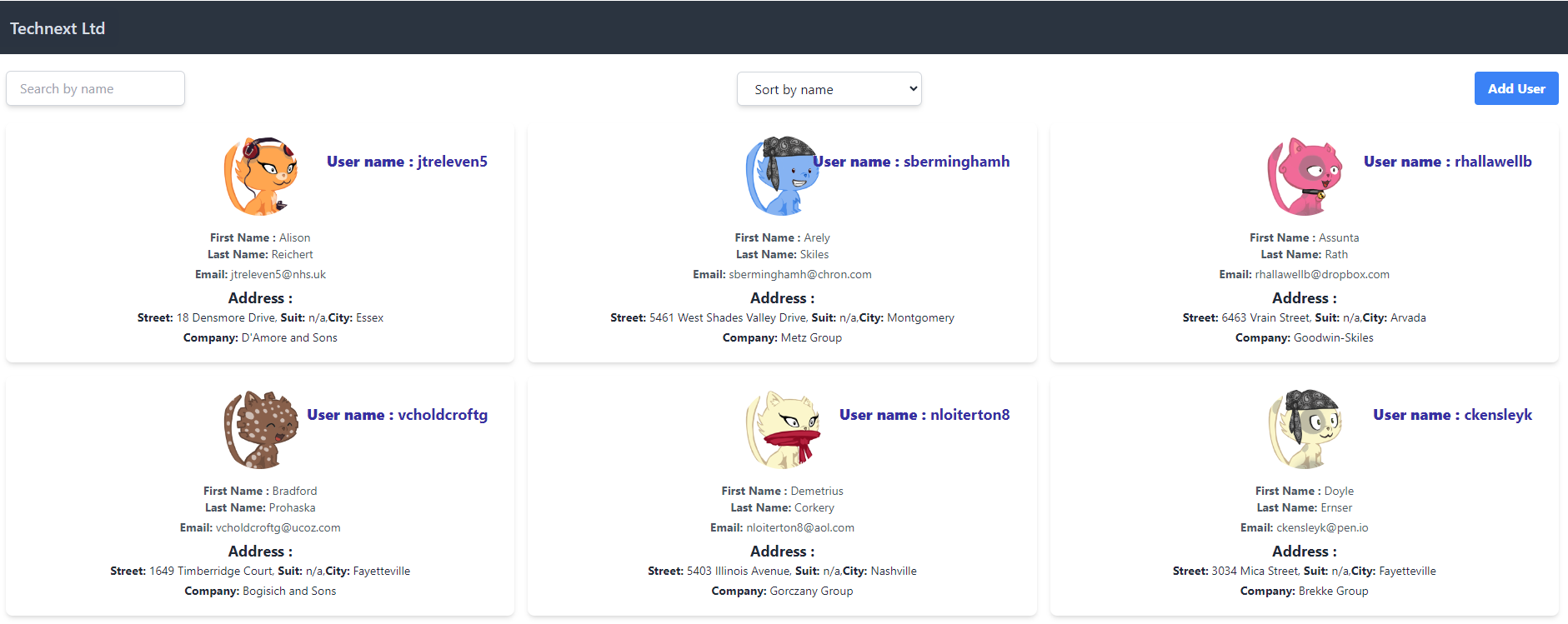Image resolution: width=1568 pixels, height=624 pixels.
Task: Click last name Skiles
Action: [814, 254]
